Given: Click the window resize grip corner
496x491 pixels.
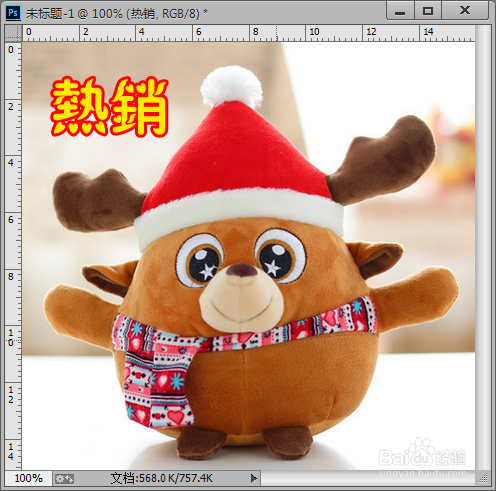Looking at the screenshot, I should click(483, 479).
